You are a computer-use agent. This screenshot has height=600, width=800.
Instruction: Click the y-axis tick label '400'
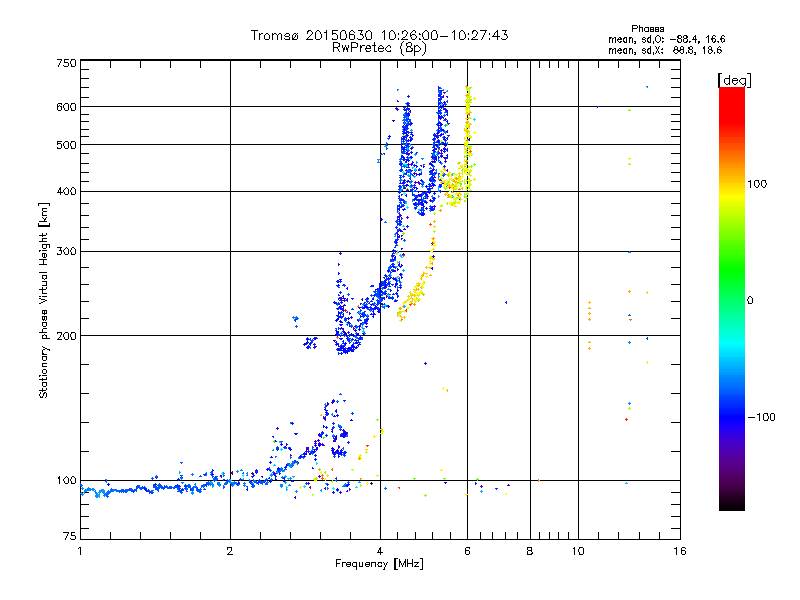[66, 192]
